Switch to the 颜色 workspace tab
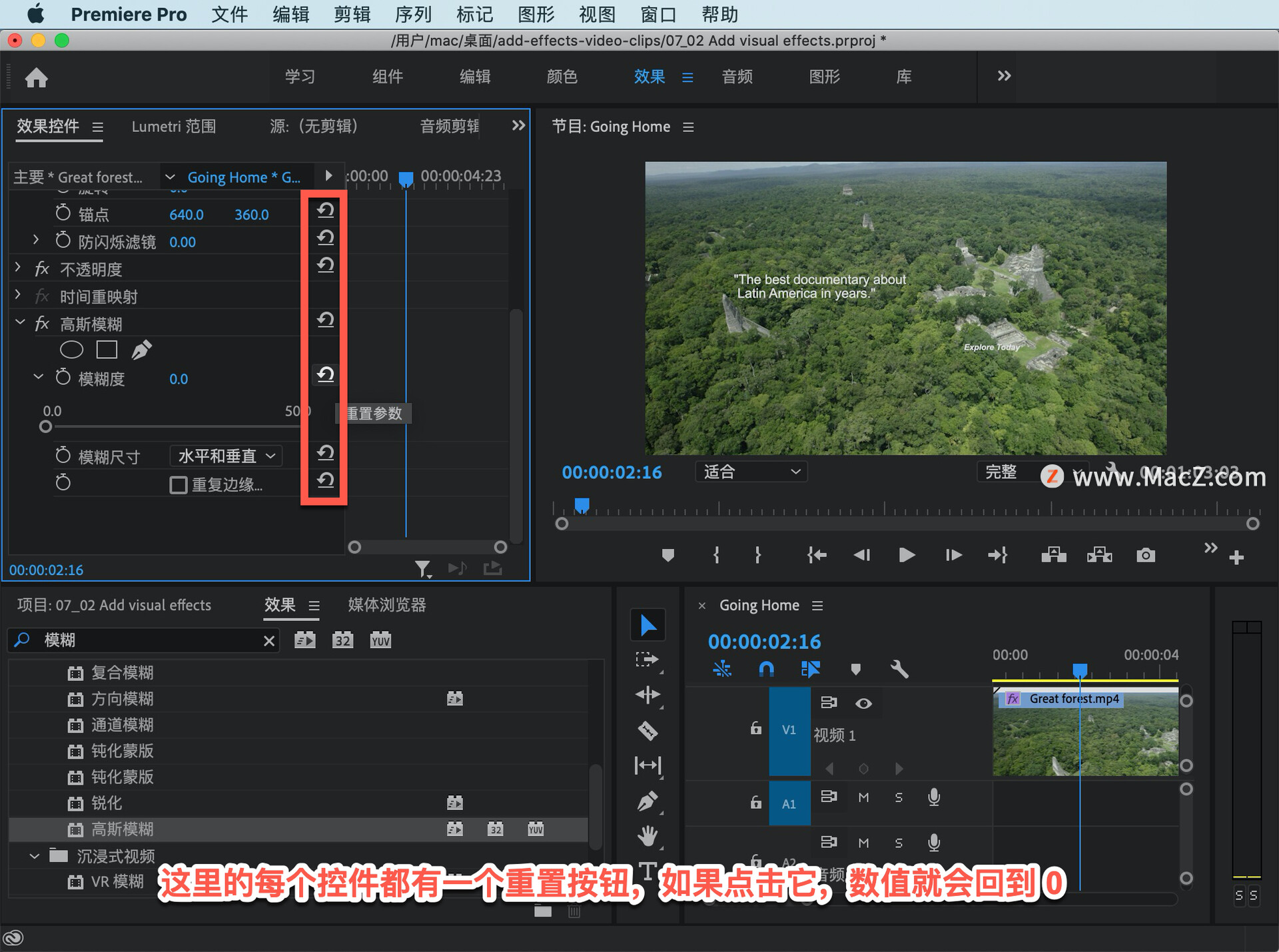Image resolution: width=1279 pixels, height=952 pixels. [x=562, y=77]
